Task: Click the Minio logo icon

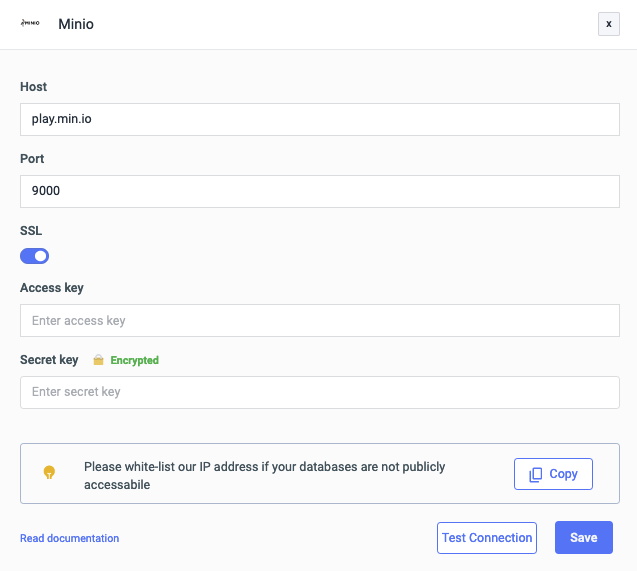Action: [x=30, y=23]
